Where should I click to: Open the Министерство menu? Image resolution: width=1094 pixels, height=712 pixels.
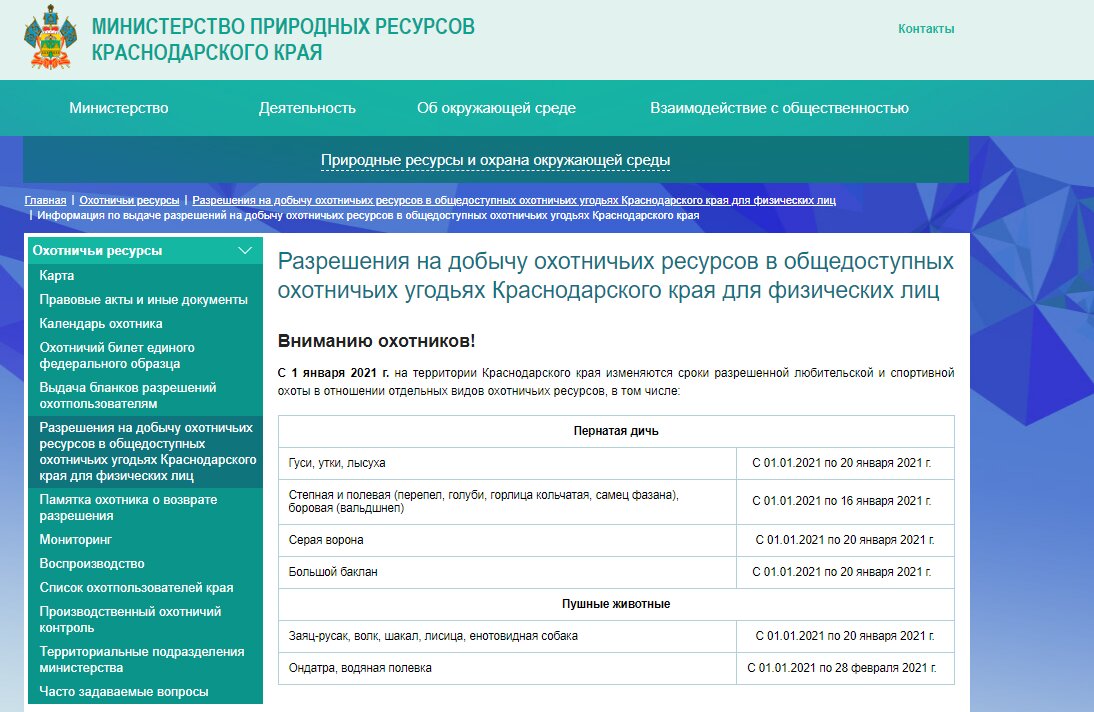(119, 107)
